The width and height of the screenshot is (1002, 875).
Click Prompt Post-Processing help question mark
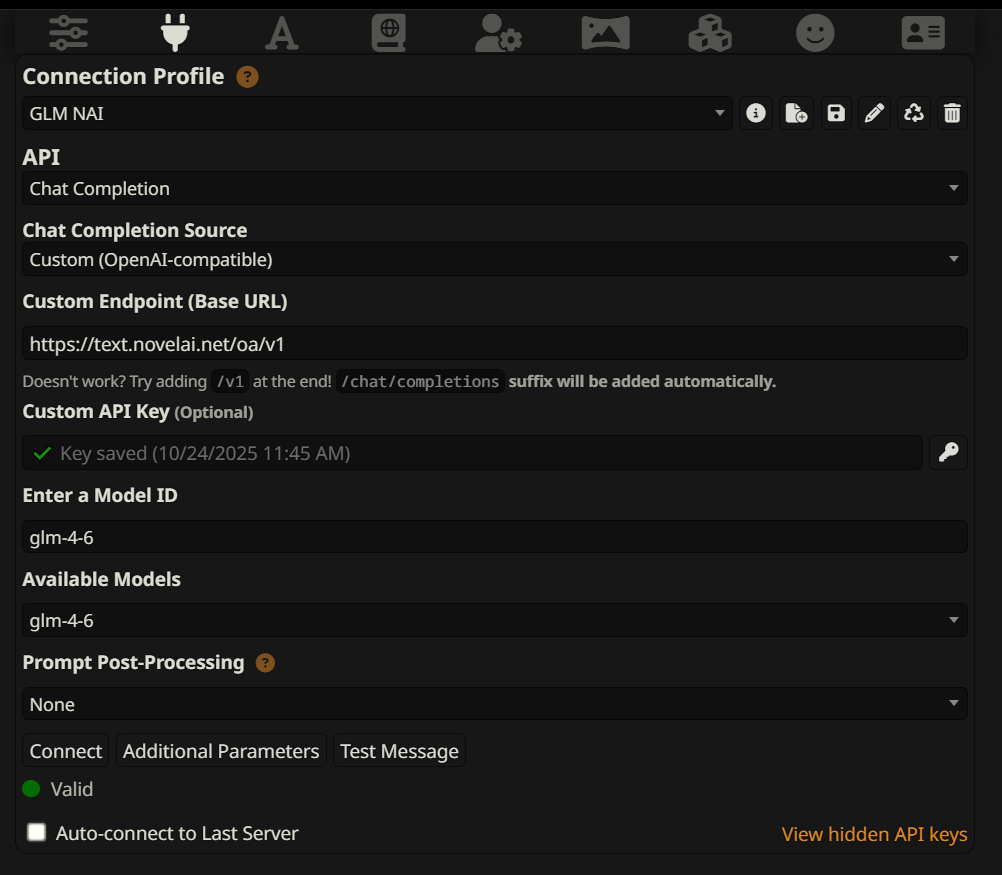pos(265,663)
